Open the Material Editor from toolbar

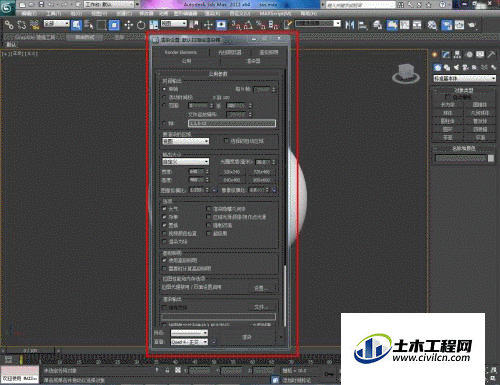pos(432,25)
